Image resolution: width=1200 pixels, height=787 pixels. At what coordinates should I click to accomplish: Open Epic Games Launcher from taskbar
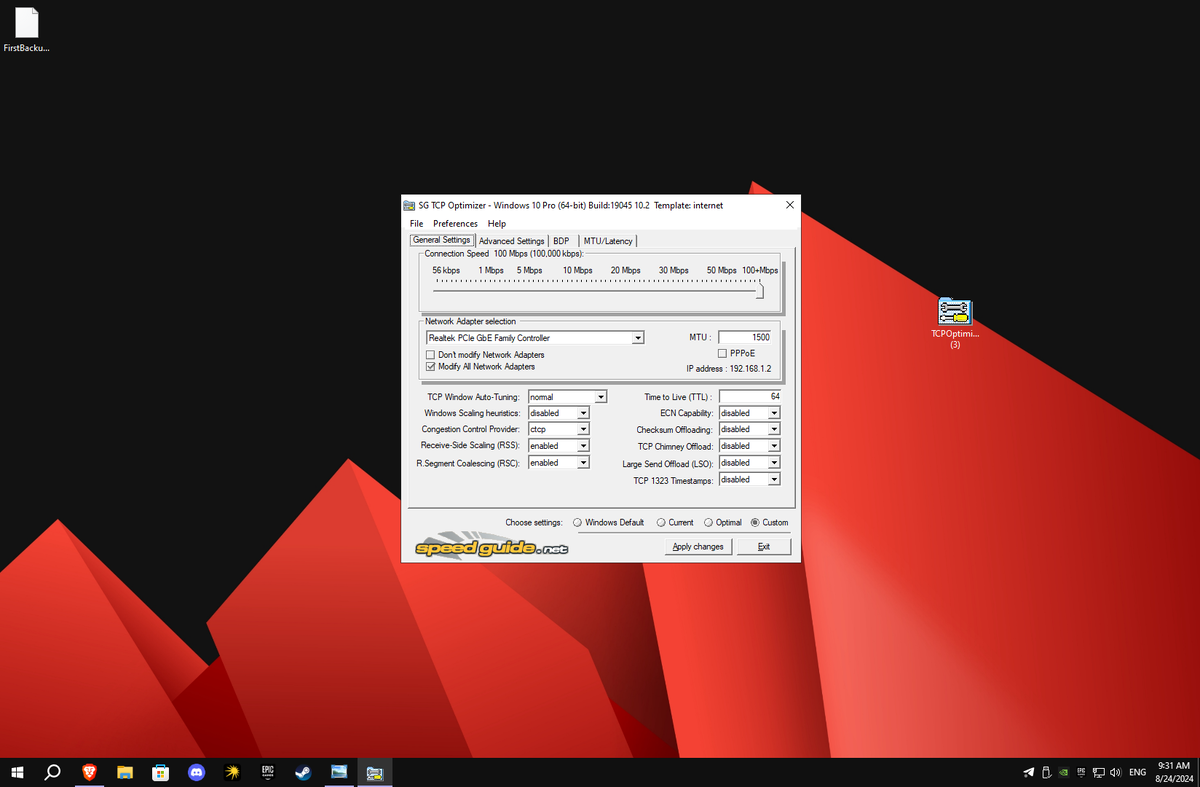268,772
